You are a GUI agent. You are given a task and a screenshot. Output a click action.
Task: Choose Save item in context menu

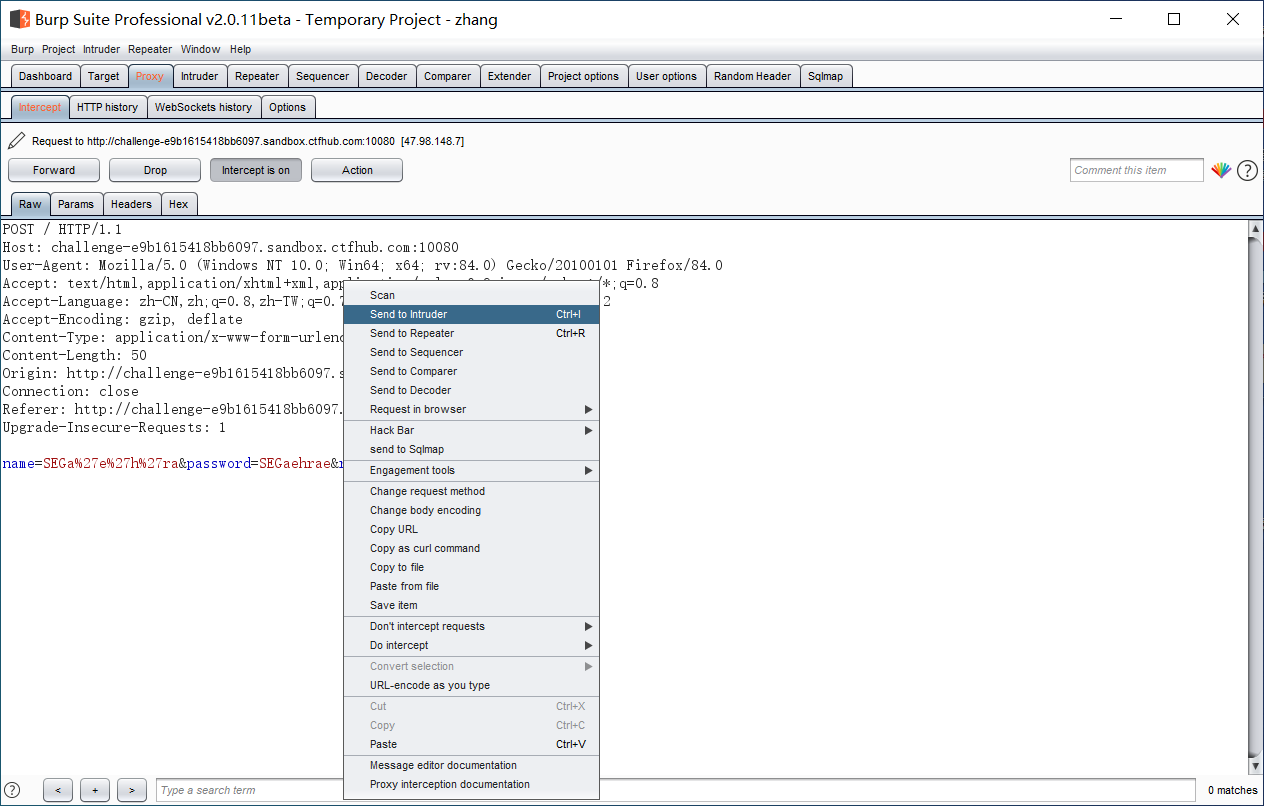(471, 605)
